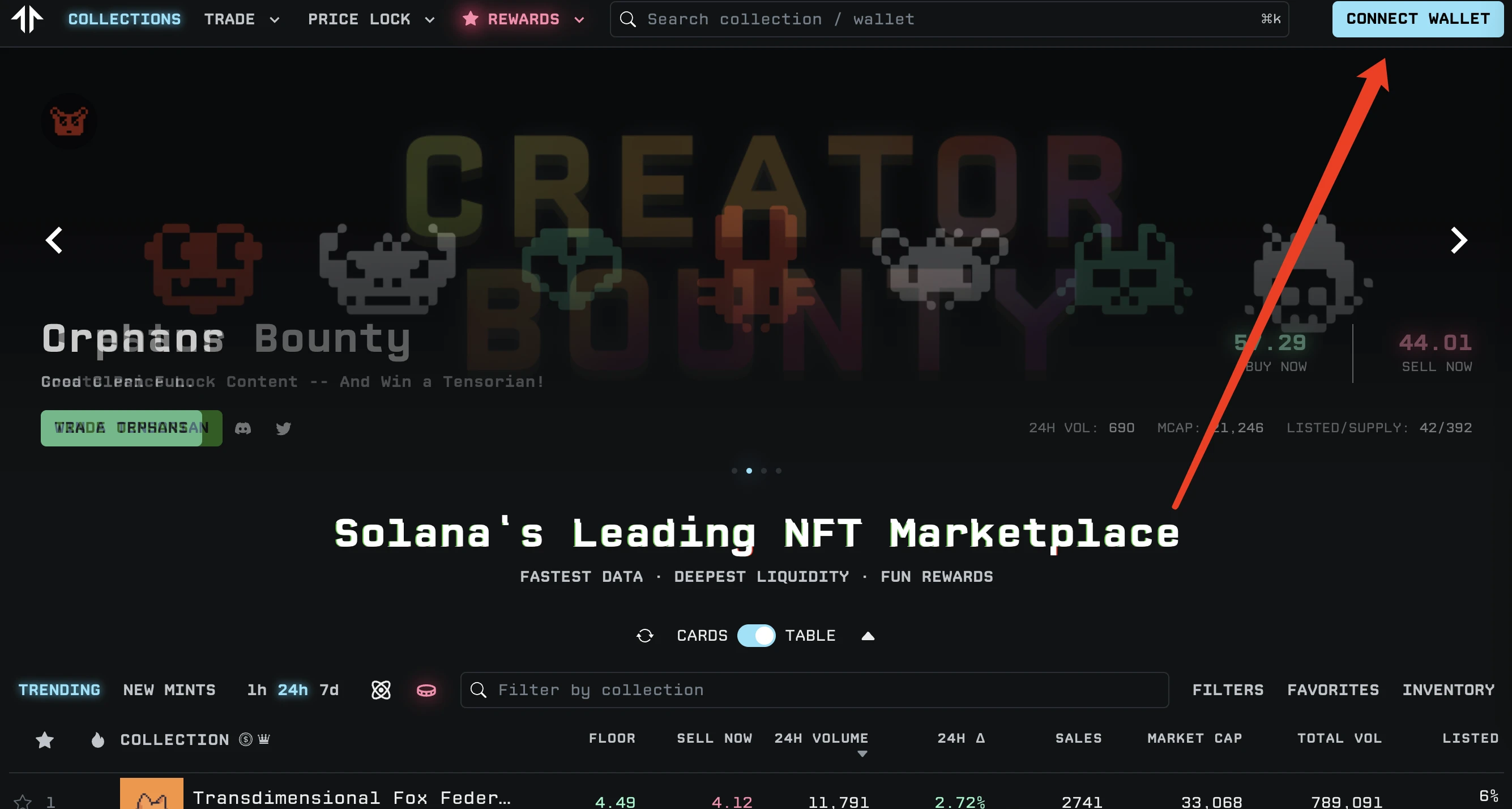Image resolution: width=1512 pixels, height=809 pixels.
Task: Click the atom icon next to timeframes
Action: [381, 690]
